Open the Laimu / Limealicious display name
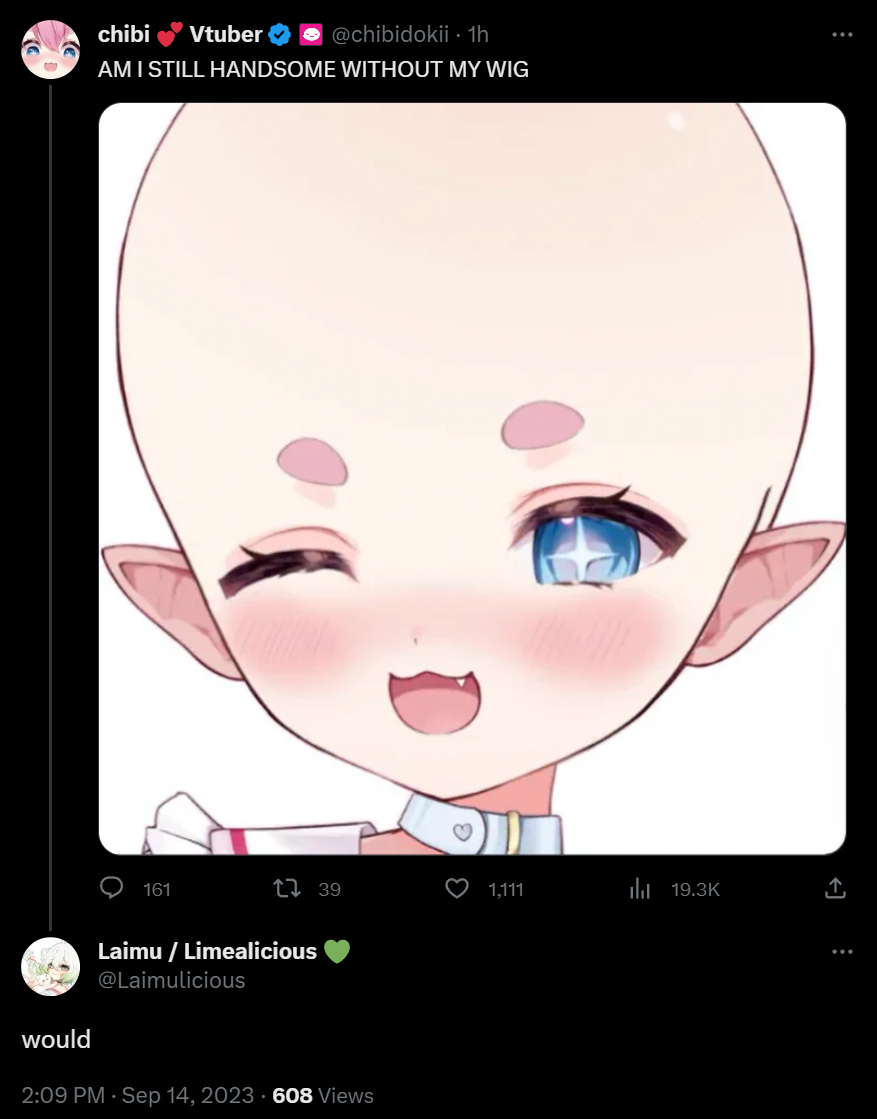Viewport: 877px width, 1119px height. pos(207,951)
